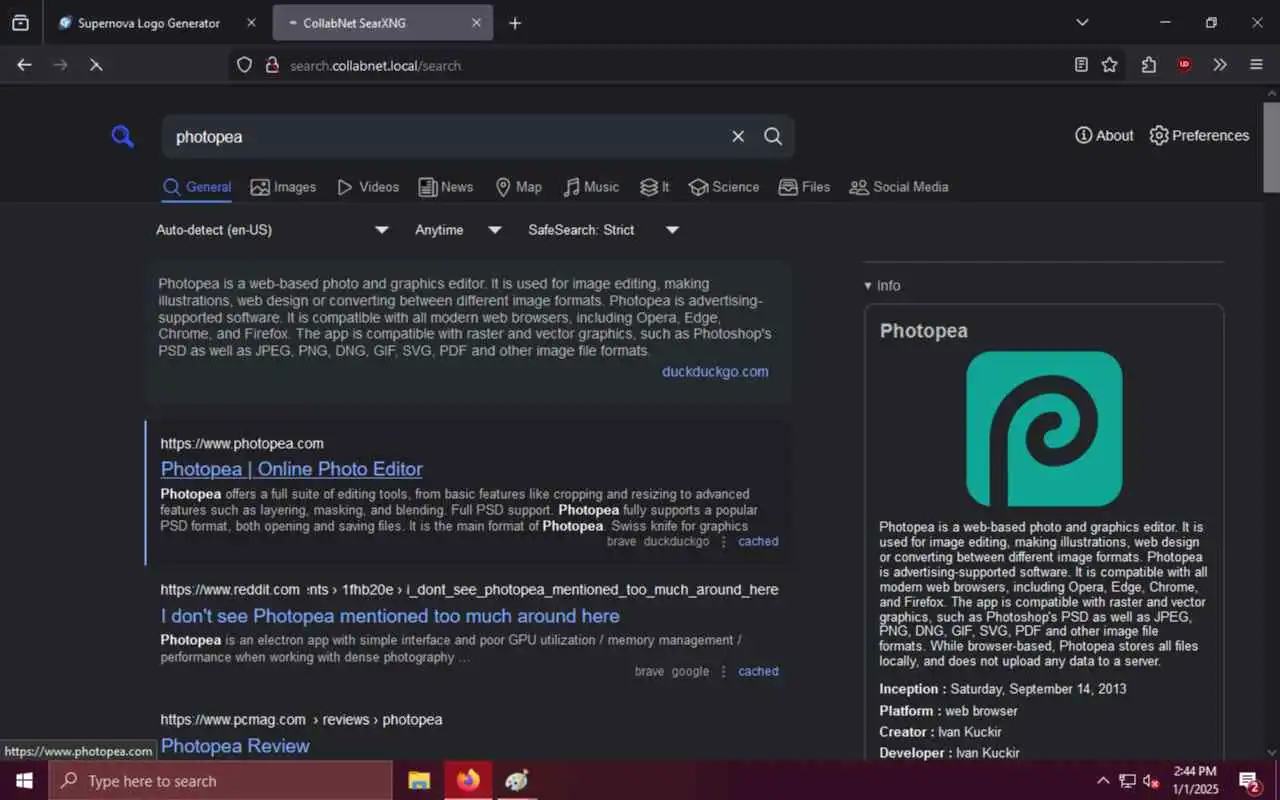The width and height of the screenshot is (1280, 800).
Task: Open Firefox View icon in tab bar
Action: (x=20, y=23)
